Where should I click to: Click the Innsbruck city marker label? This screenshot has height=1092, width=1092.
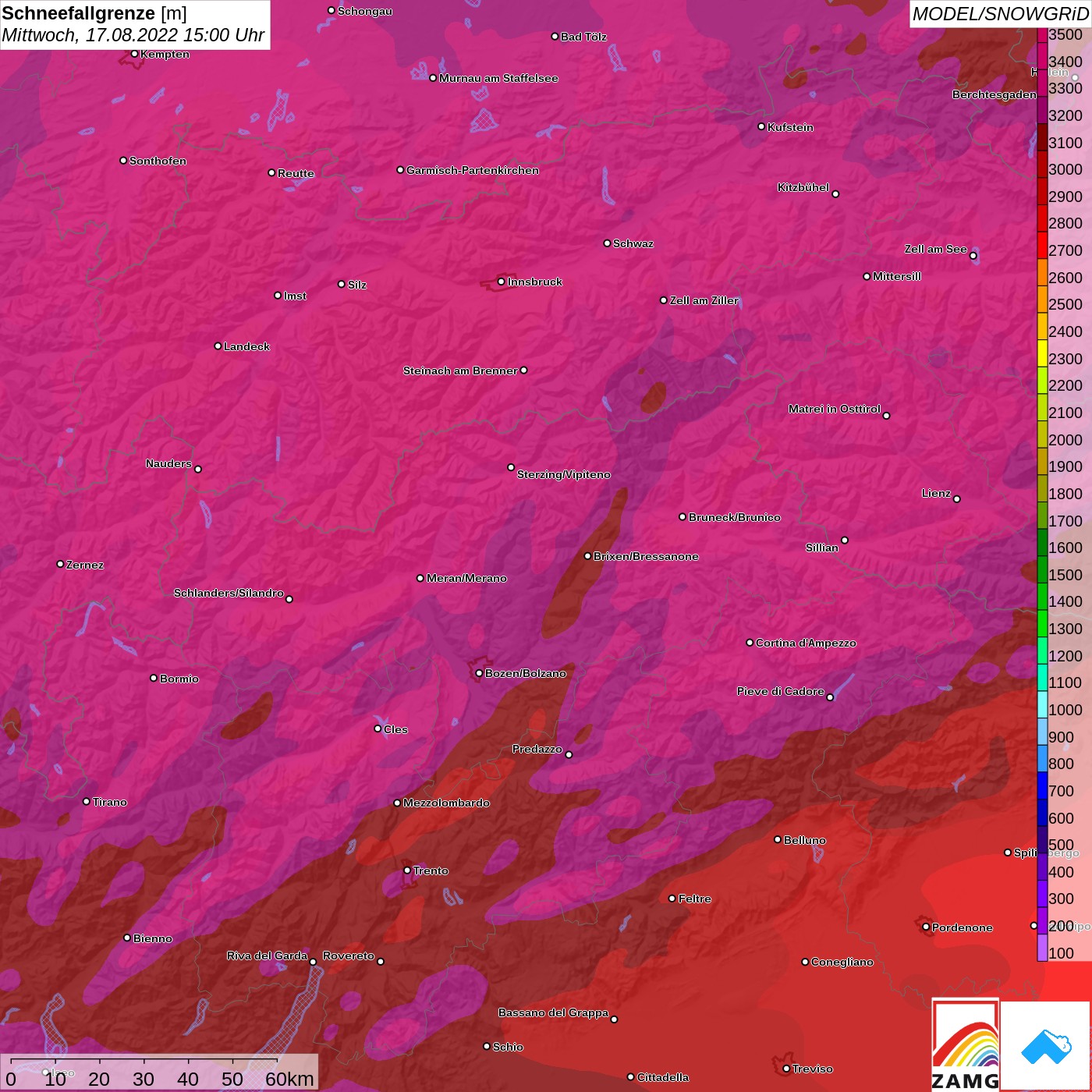tap(534, 282)
